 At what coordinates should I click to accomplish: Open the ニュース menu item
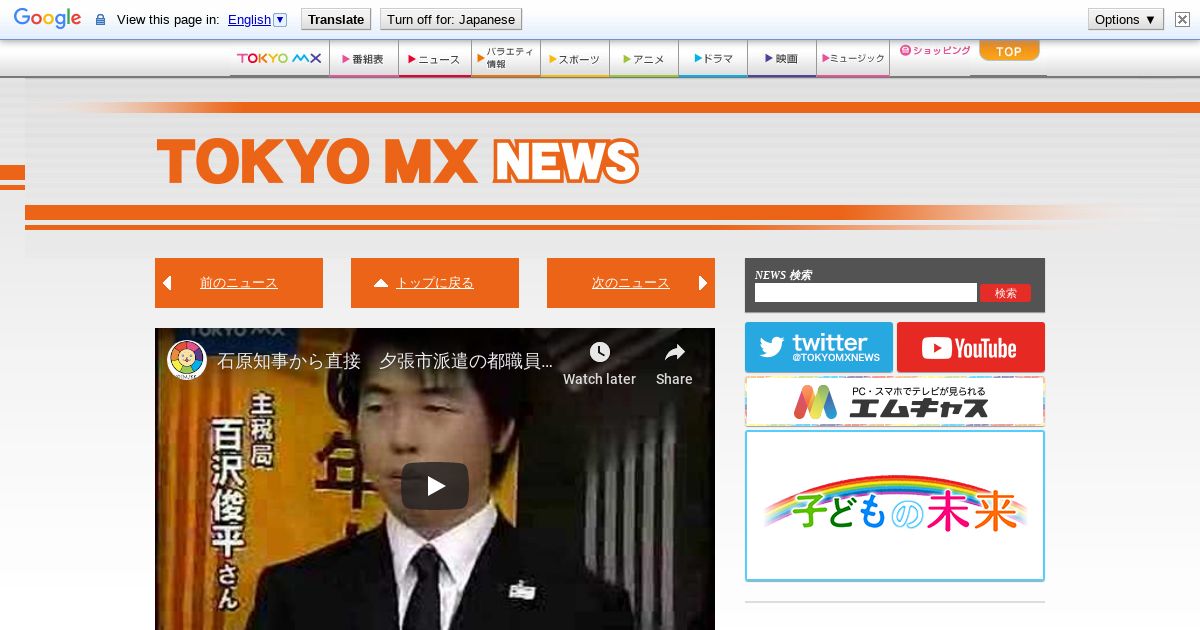pyautogui.click(x=434, y=59)
